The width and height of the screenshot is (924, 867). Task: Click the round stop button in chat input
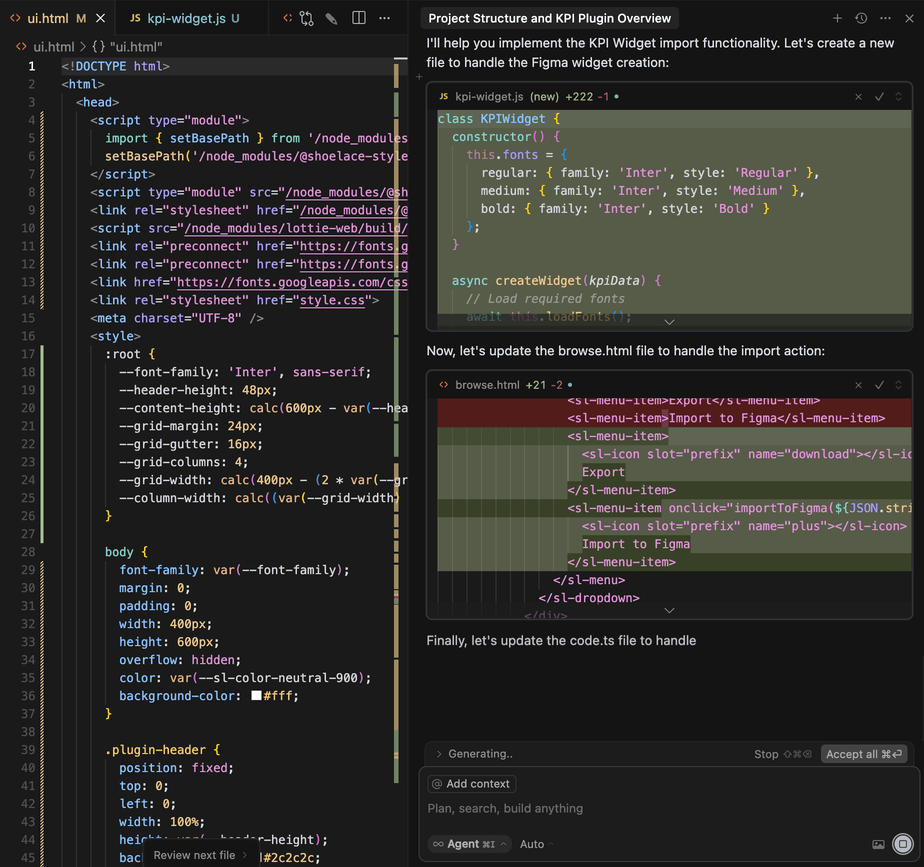point(902,844)
